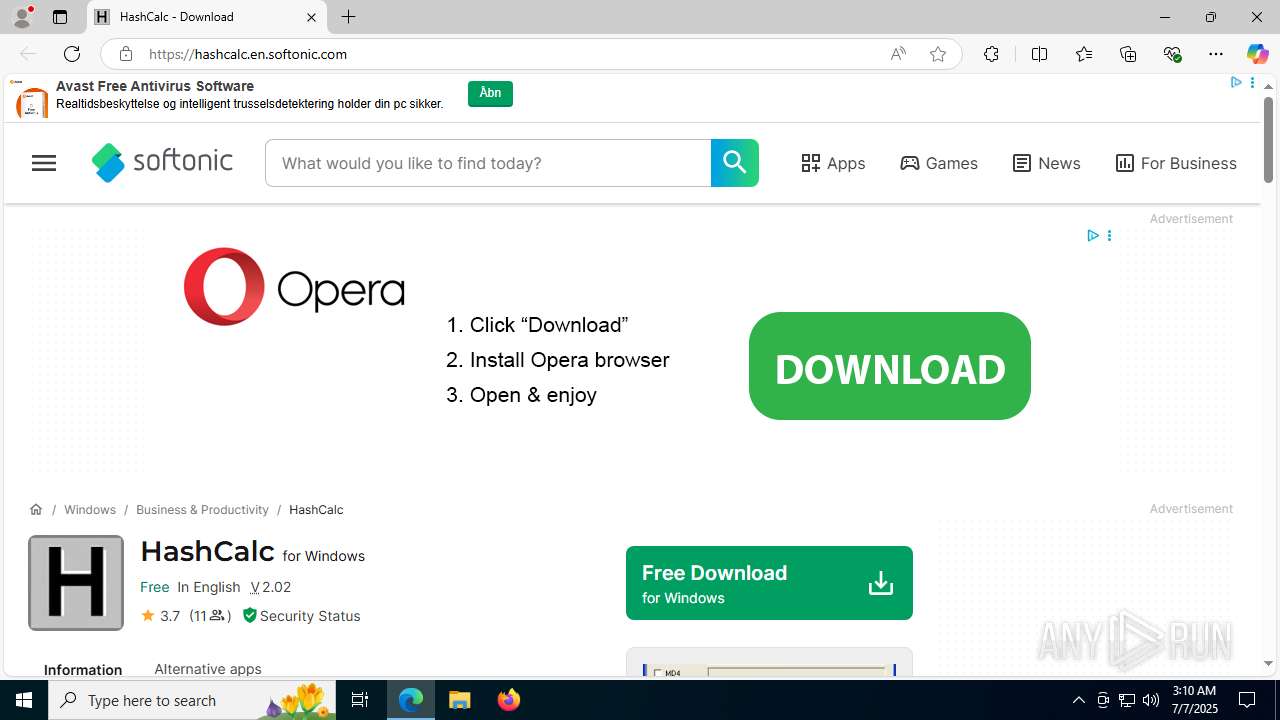Select the Information tab
The image size is (1280, 720).
pyautogui.click(x=83, y=670)
